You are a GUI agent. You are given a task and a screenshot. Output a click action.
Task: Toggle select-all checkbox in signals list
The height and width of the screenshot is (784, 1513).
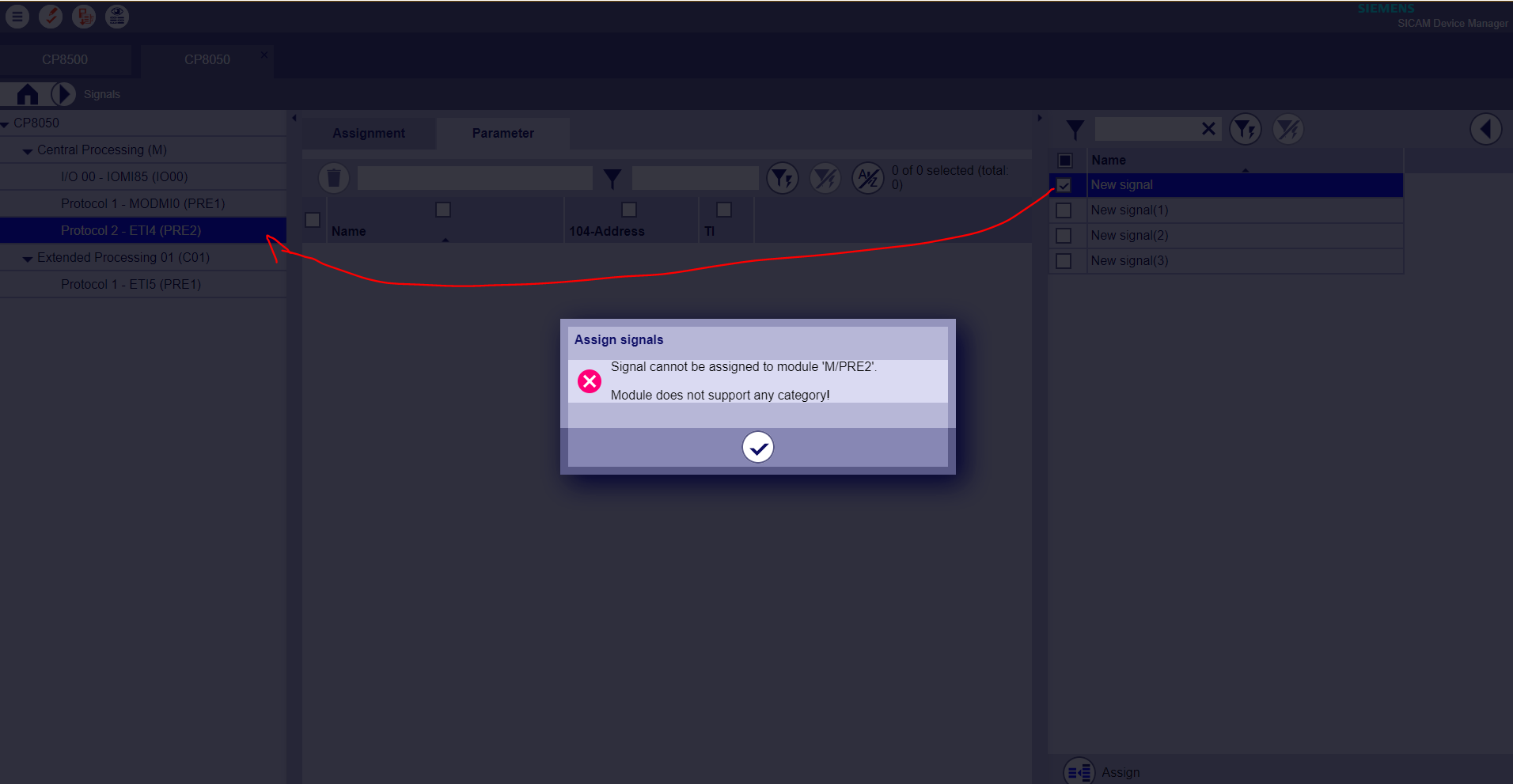(x=1065, y=161)
